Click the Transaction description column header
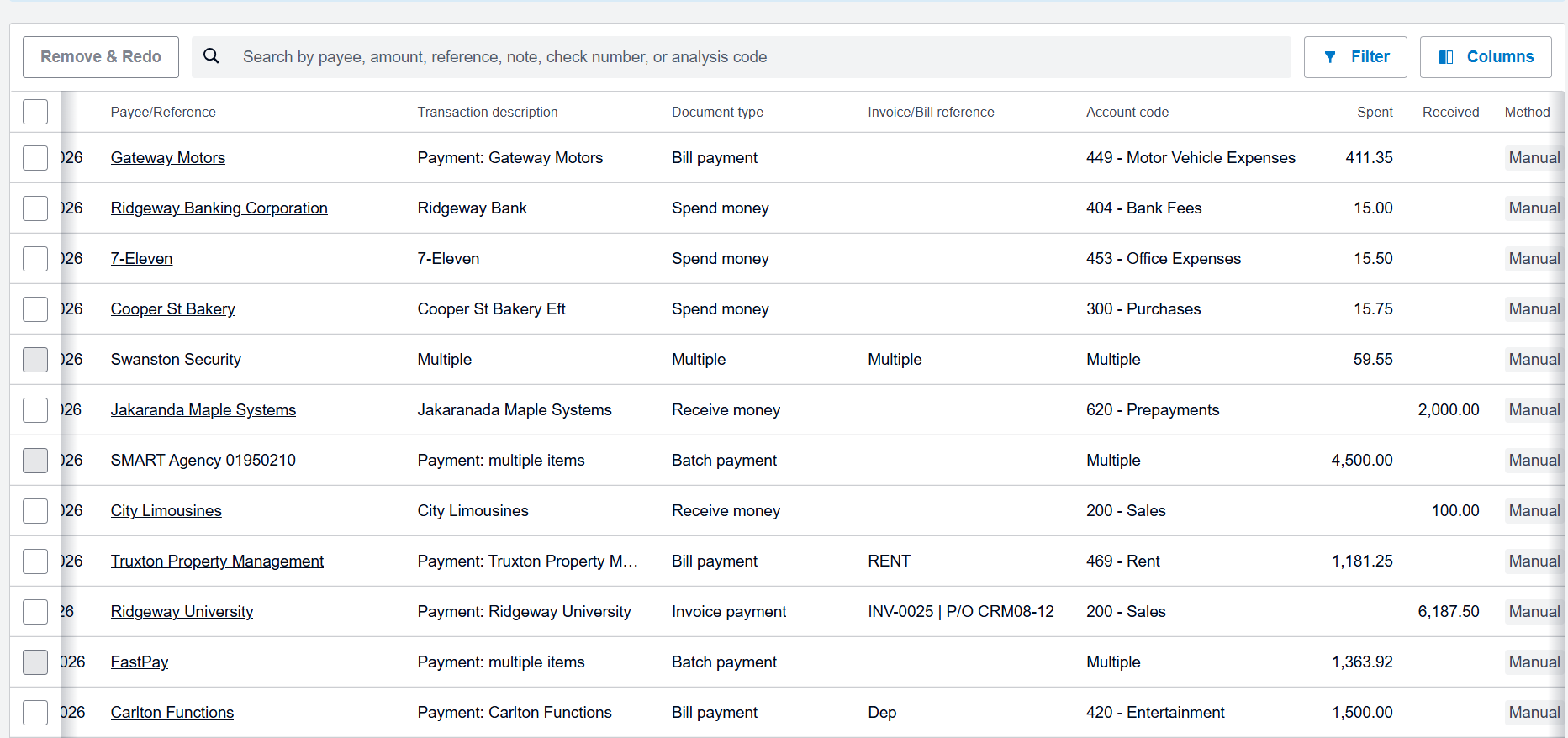The height and width of the screenshot is (738, 1568). tap(488, 112)
